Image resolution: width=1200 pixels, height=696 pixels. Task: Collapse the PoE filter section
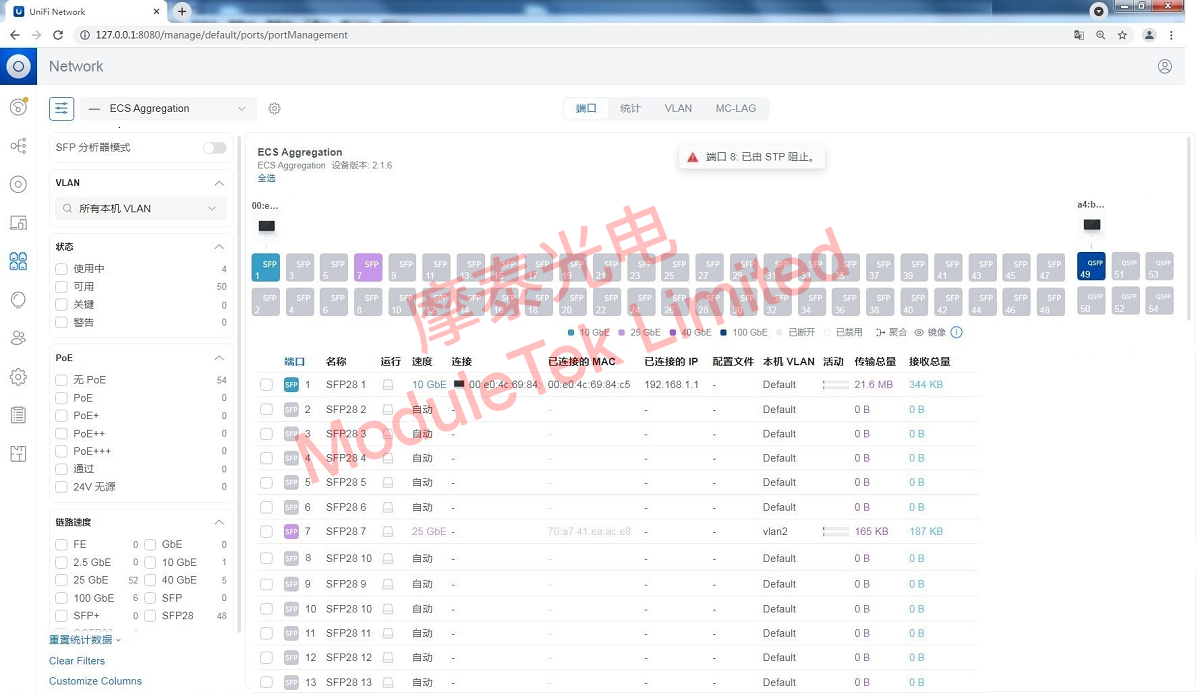[x=219, y=357]
